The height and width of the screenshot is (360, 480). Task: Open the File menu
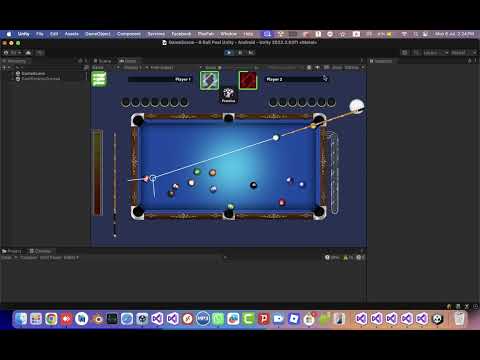point(40,34)
